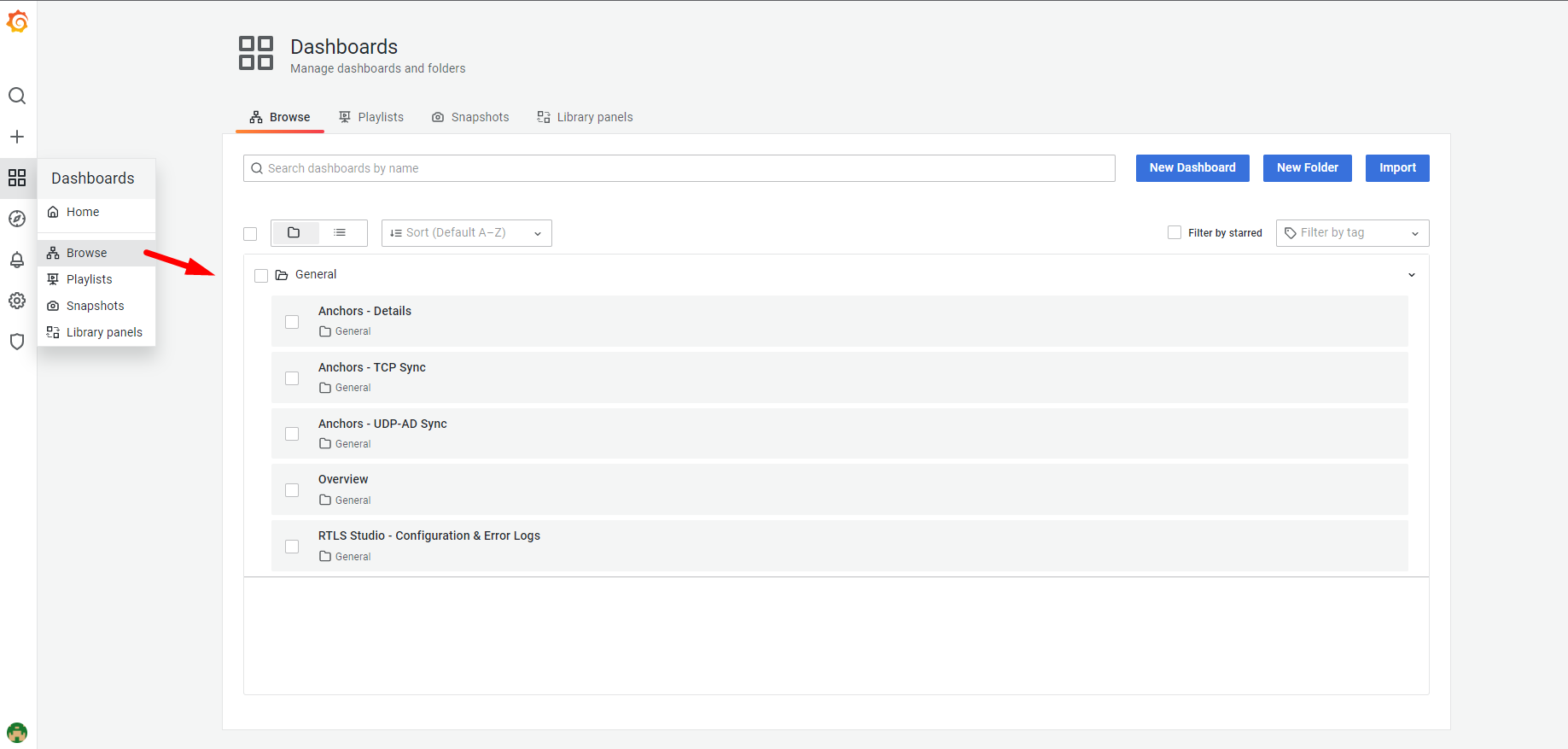Image resolution: width=1568 pixels, height=749 pixels.
Task: Select Snapshots in the Dashboards flyout menu
Action: (96, 306)
